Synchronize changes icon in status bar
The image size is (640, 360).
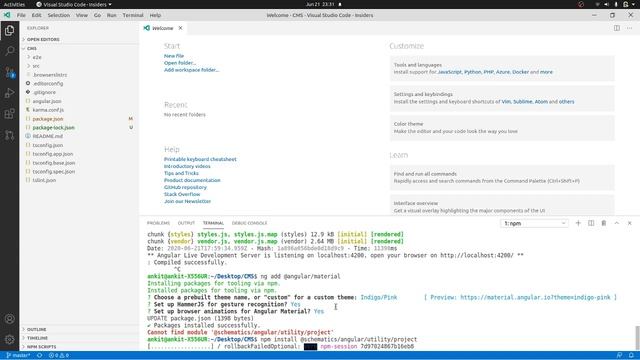click(x=40, y=356)
